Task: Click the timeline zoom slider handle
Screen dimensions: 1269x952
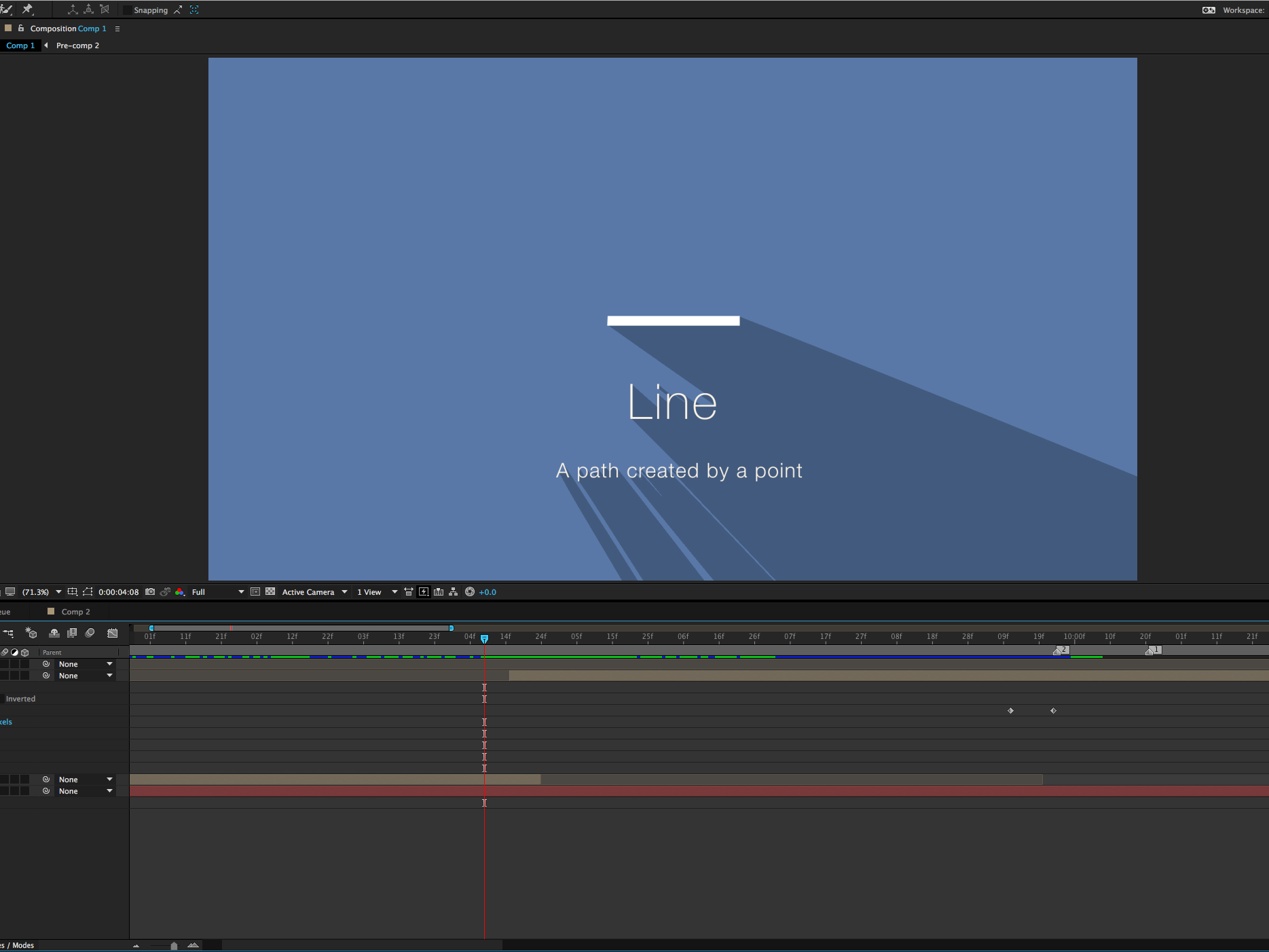Action: pos(174,946)
